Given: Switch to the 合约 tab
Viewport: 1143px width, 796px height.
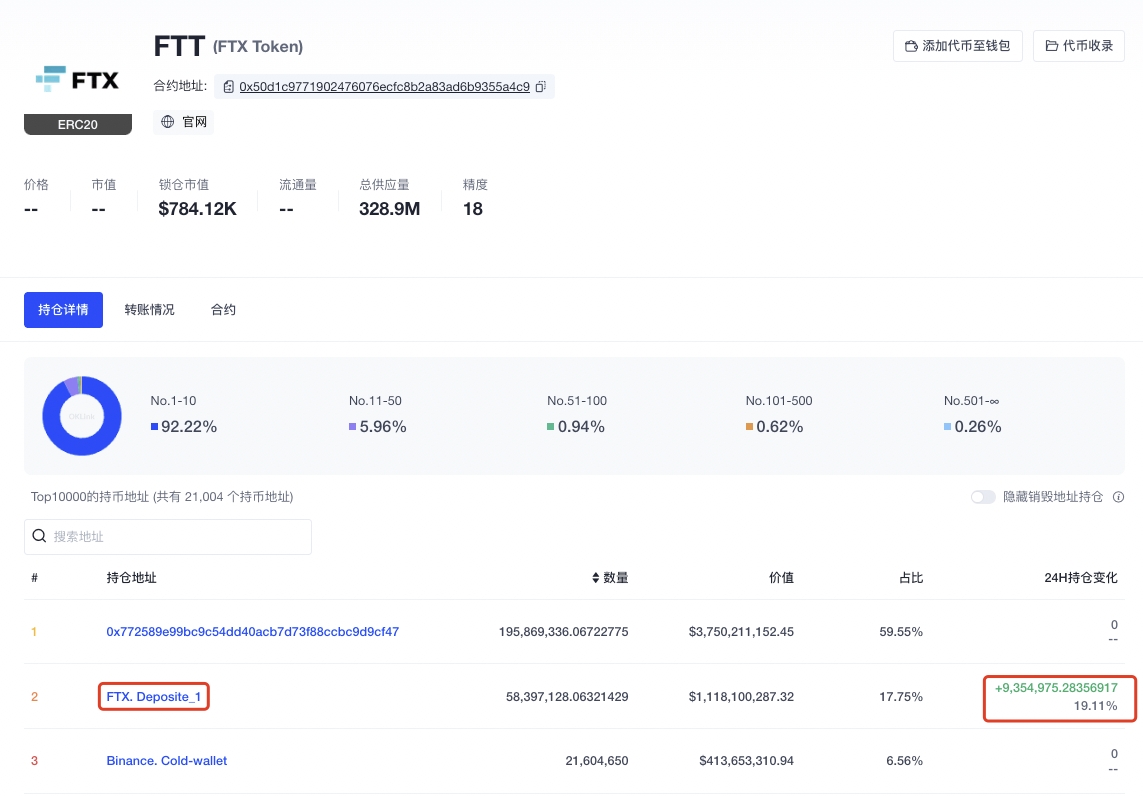Looking at the screenshot, I should 223,310.
